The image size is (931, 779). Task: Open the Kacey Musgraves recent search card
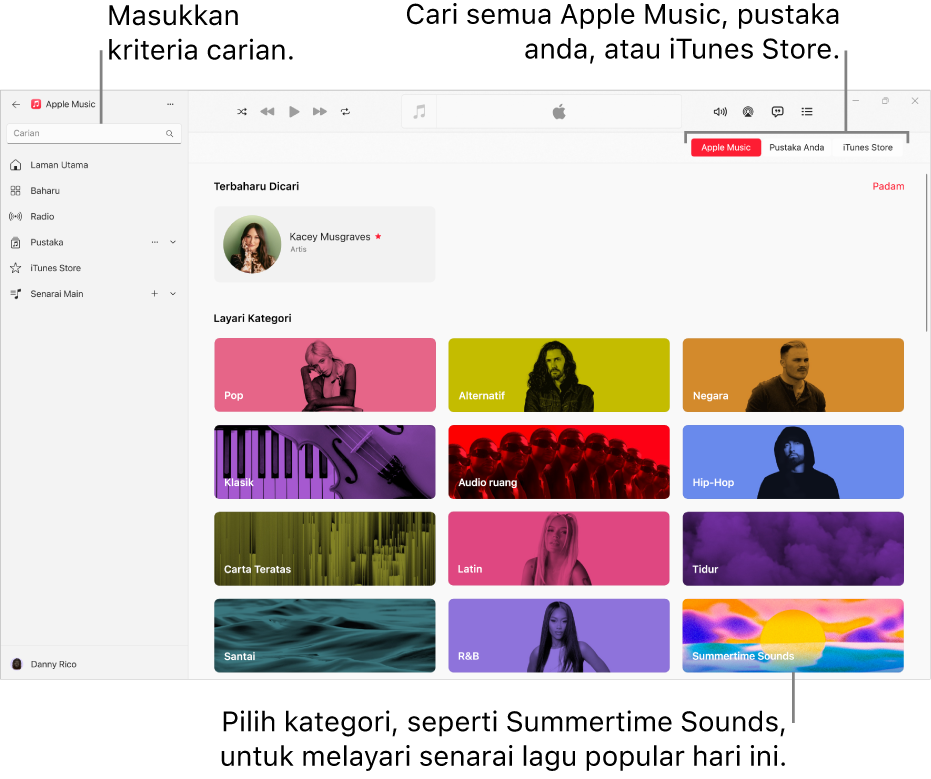click(x=325, y=244)
